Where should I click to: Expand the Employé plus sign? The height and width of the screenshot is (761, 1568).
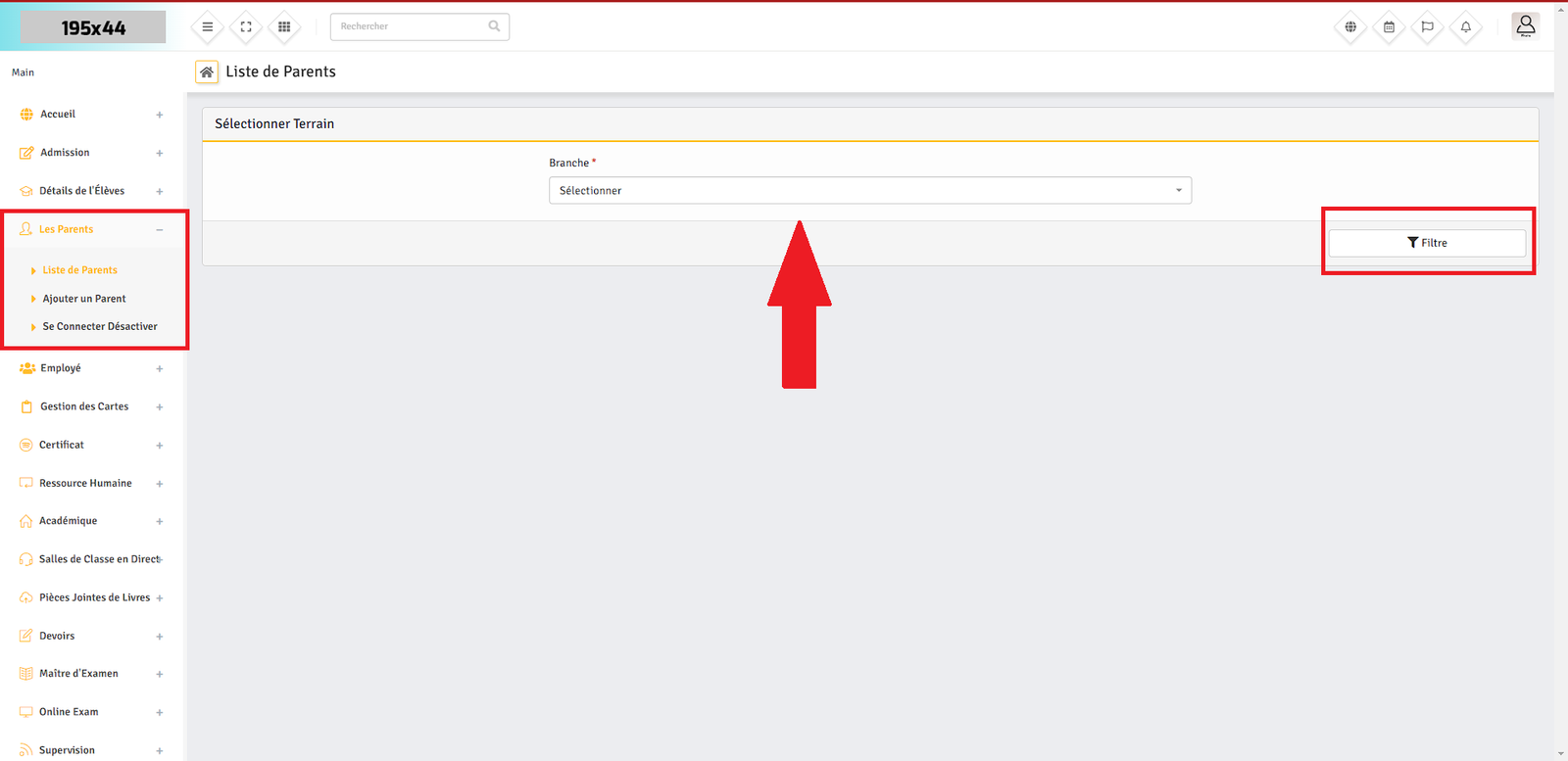click(x=160, y=369)
